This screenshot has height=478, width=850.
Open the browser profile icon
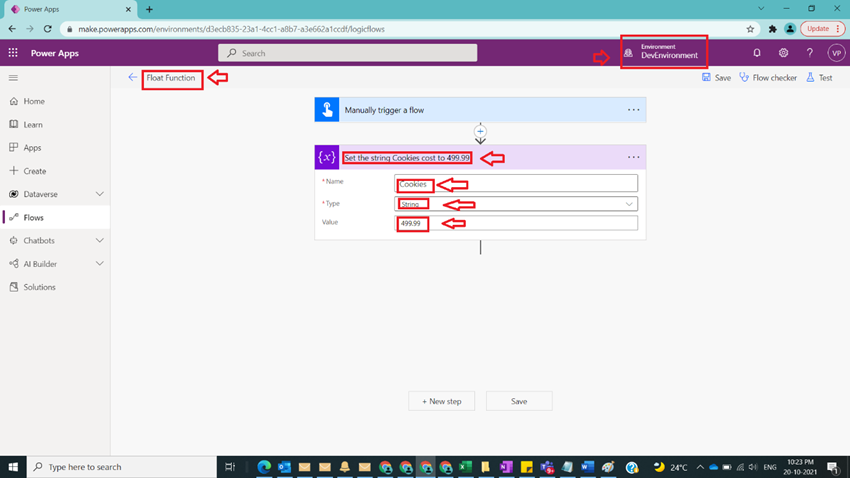click(x=790, y=29)
